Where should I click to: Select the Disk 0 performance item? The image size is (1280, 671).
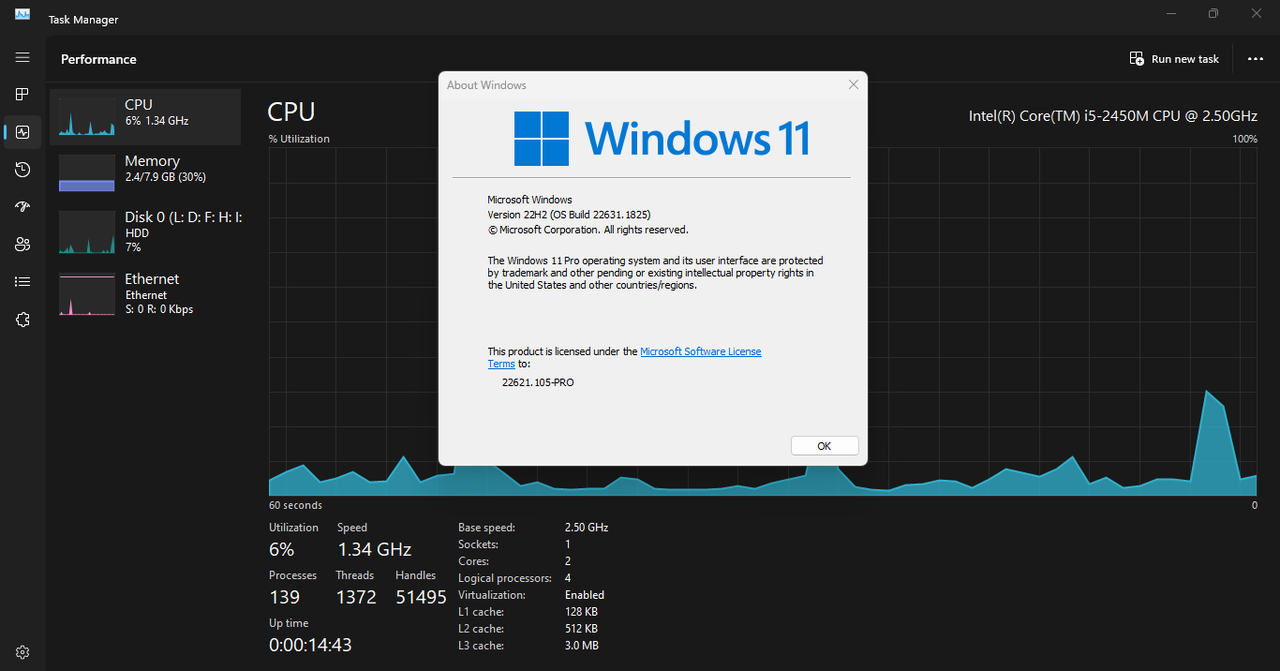[x=146, y=231]
